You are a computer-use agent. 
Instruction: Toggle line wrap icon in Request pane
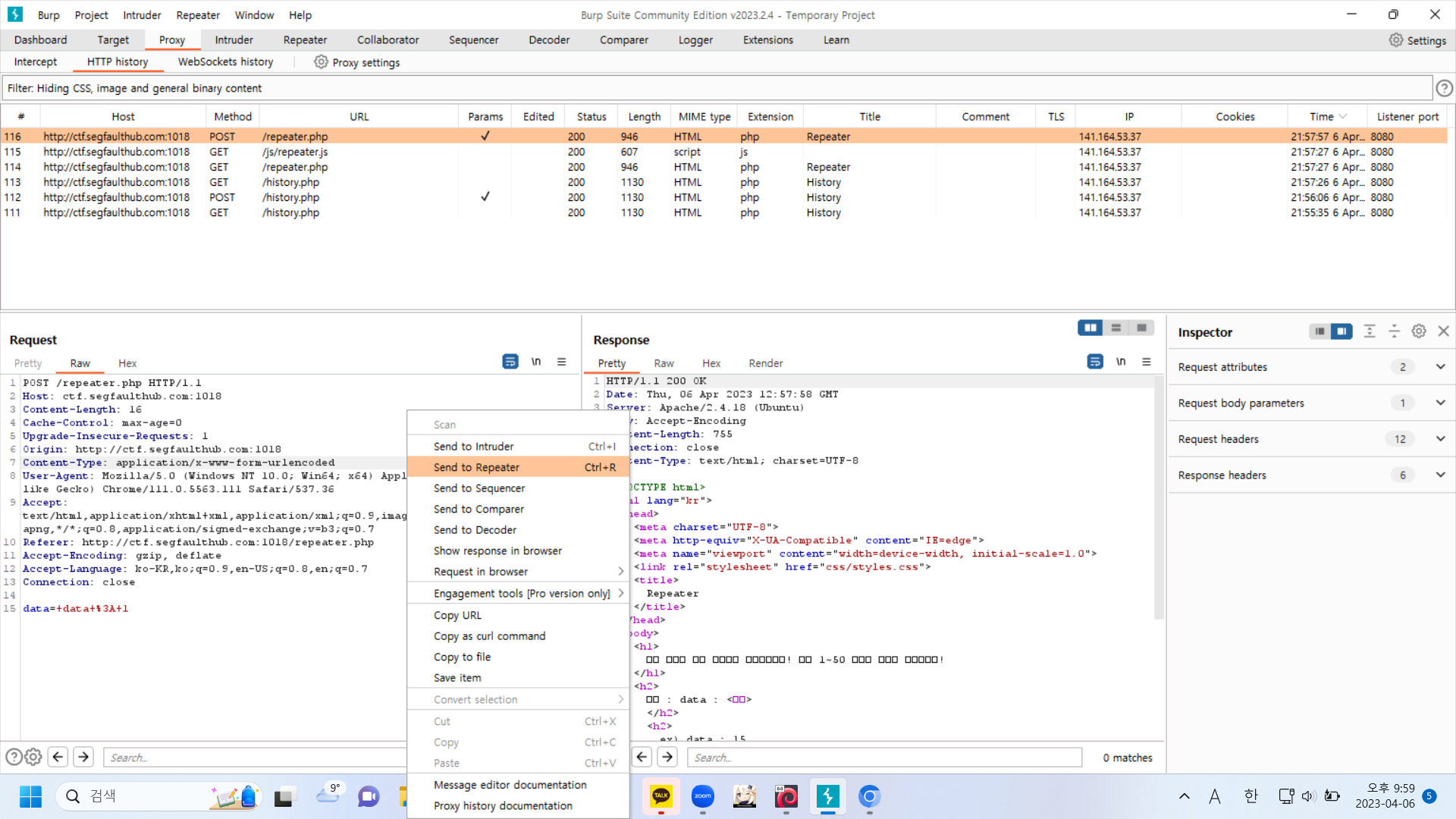(510, 362)
